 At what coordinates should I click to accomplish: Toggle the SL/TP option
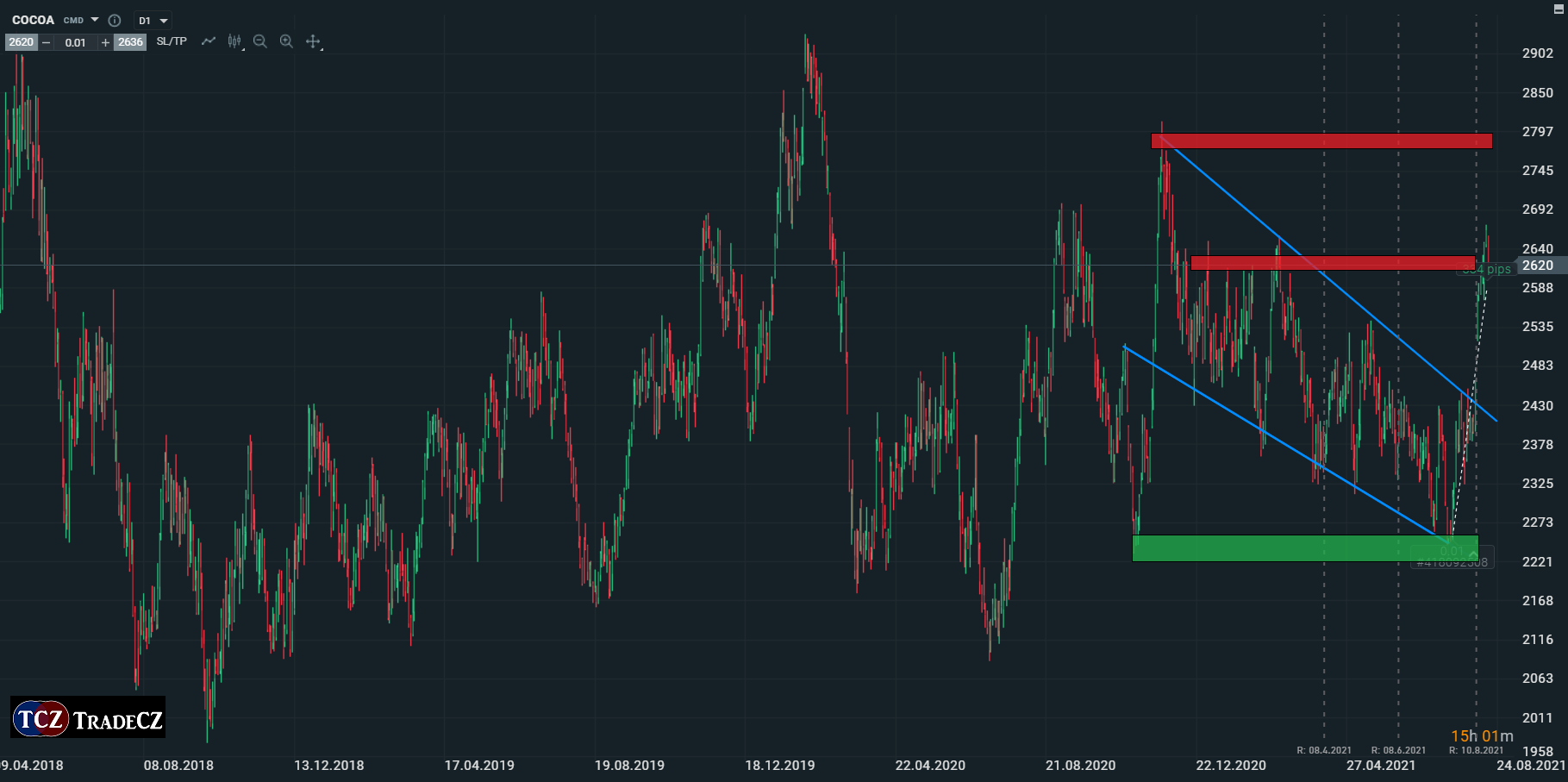coord(172,41)
